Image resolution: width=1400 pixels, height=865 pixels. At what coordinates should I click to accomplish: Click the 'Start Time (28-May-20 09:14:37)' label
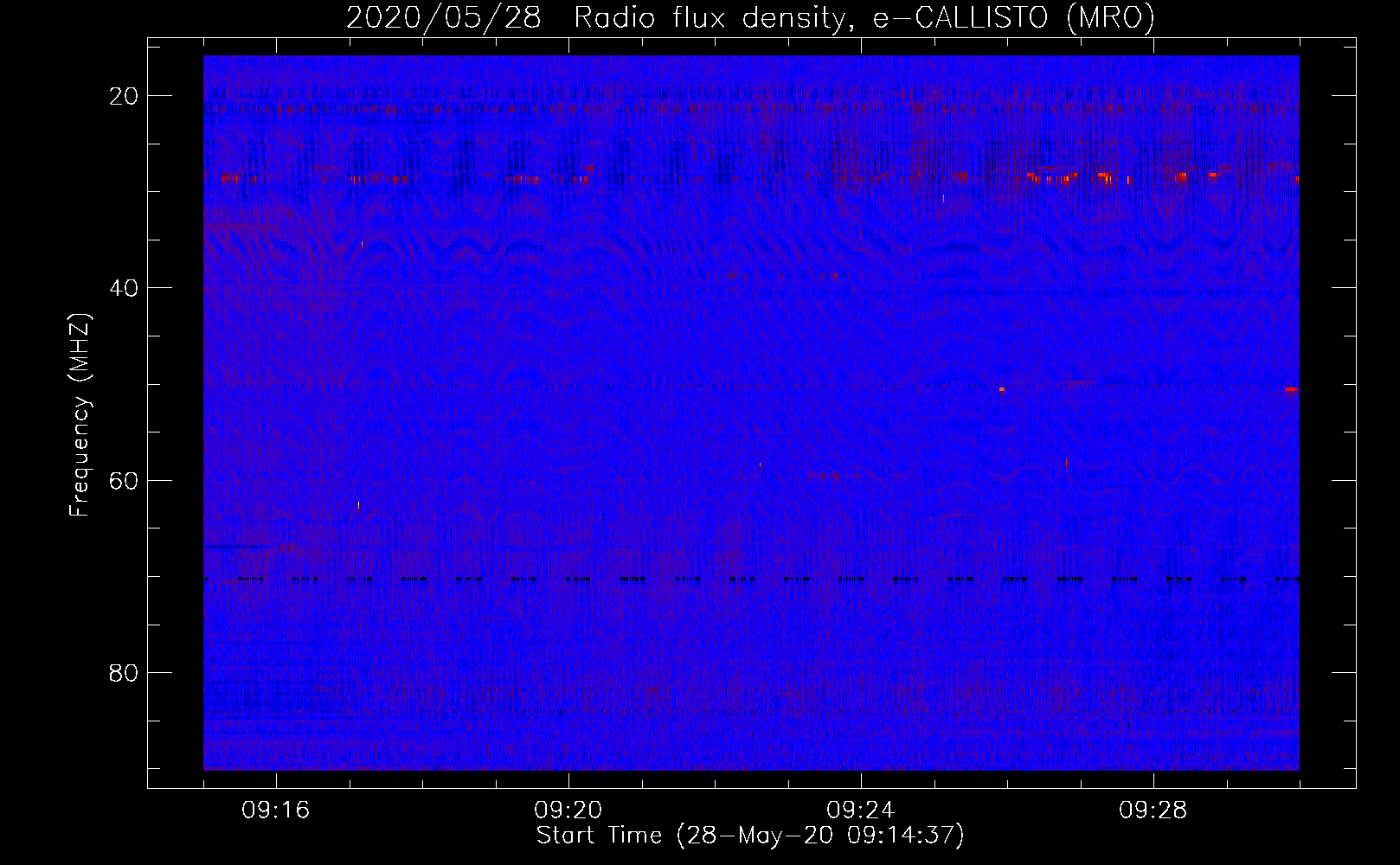tap(750, 836)
